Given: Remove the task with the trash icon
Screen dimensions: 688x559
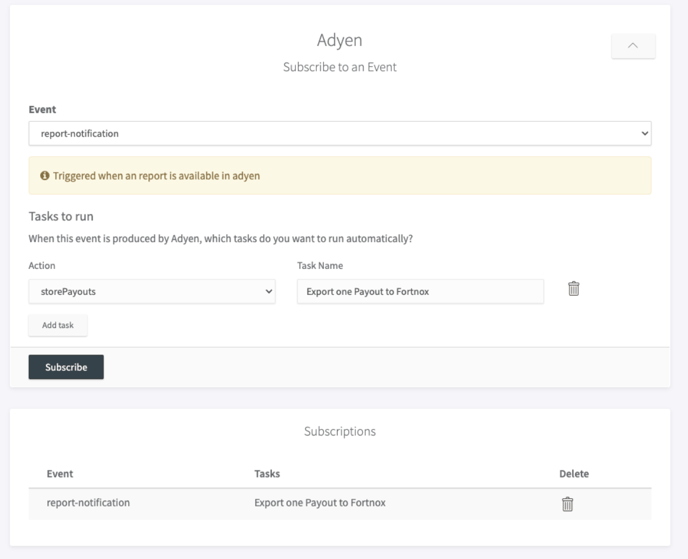Looking at the screenshot, I should click(x=574, y=289).
